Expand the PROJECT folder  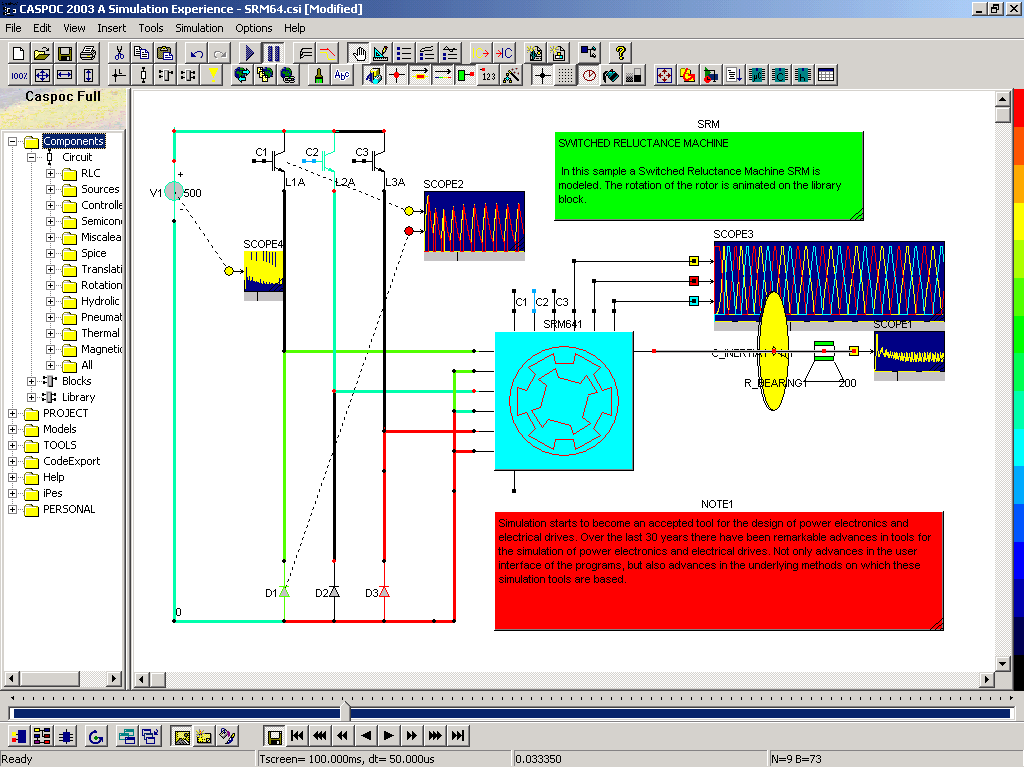click(12, 413)
